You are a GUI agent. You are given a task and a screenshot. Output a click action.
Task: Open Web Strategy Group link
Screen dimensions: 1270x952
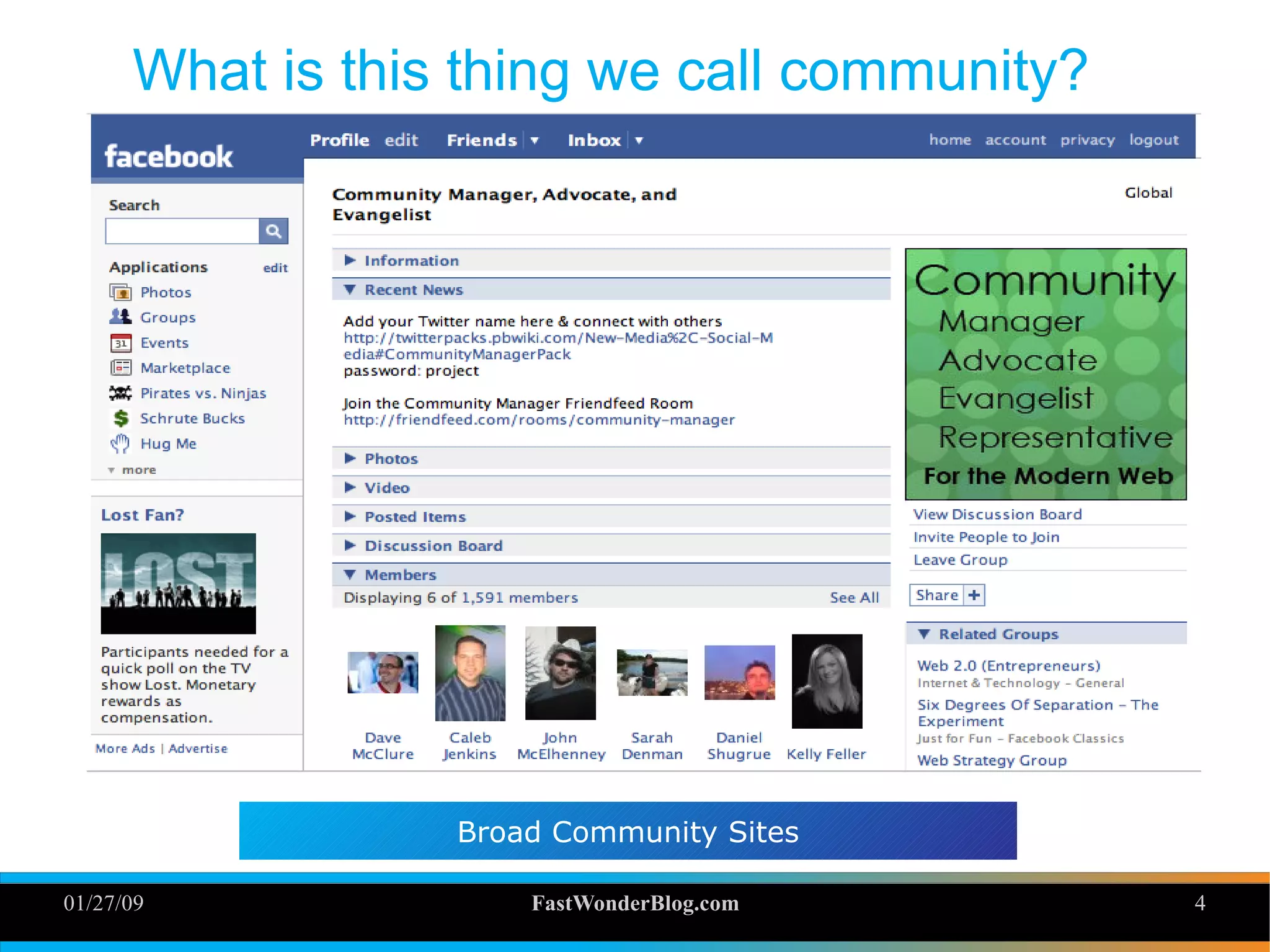click(x=992, y=760)
